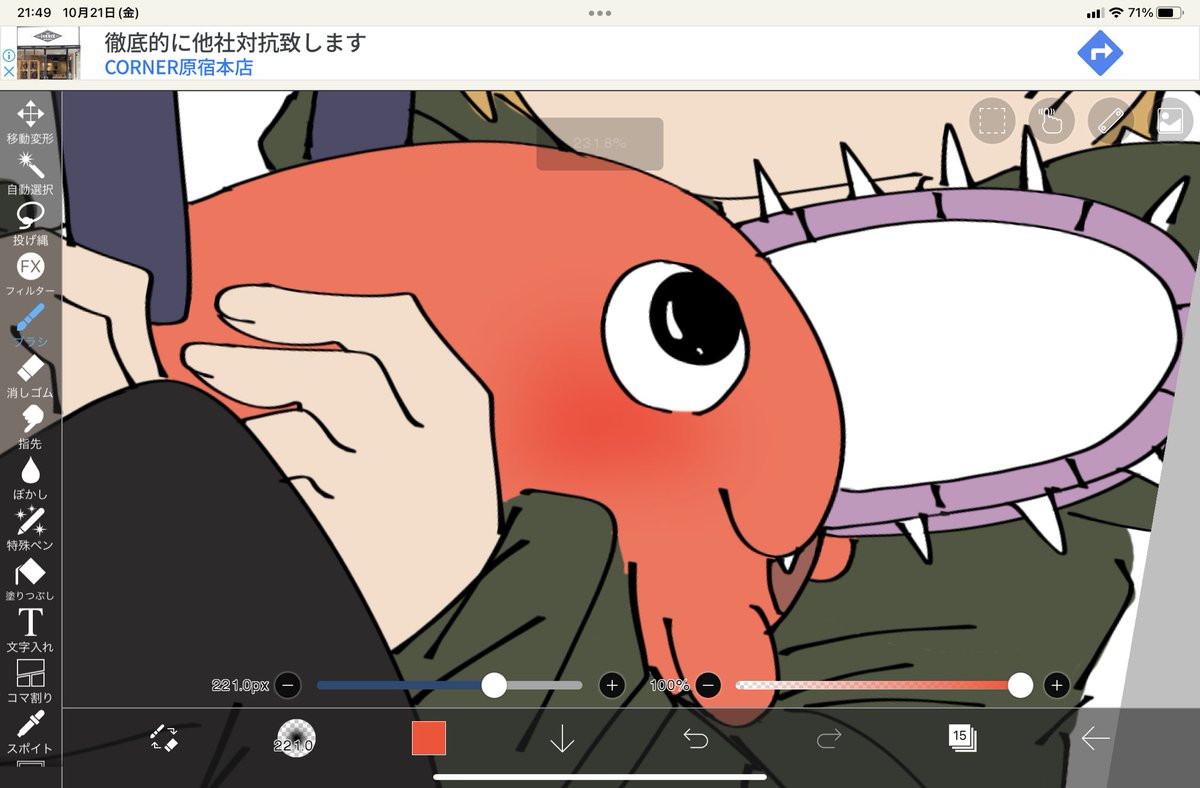Undo the last stroke
Image resolution: width=1200 pixels, height=788 pixels.
pyautogui.click(x=696, y=739)
